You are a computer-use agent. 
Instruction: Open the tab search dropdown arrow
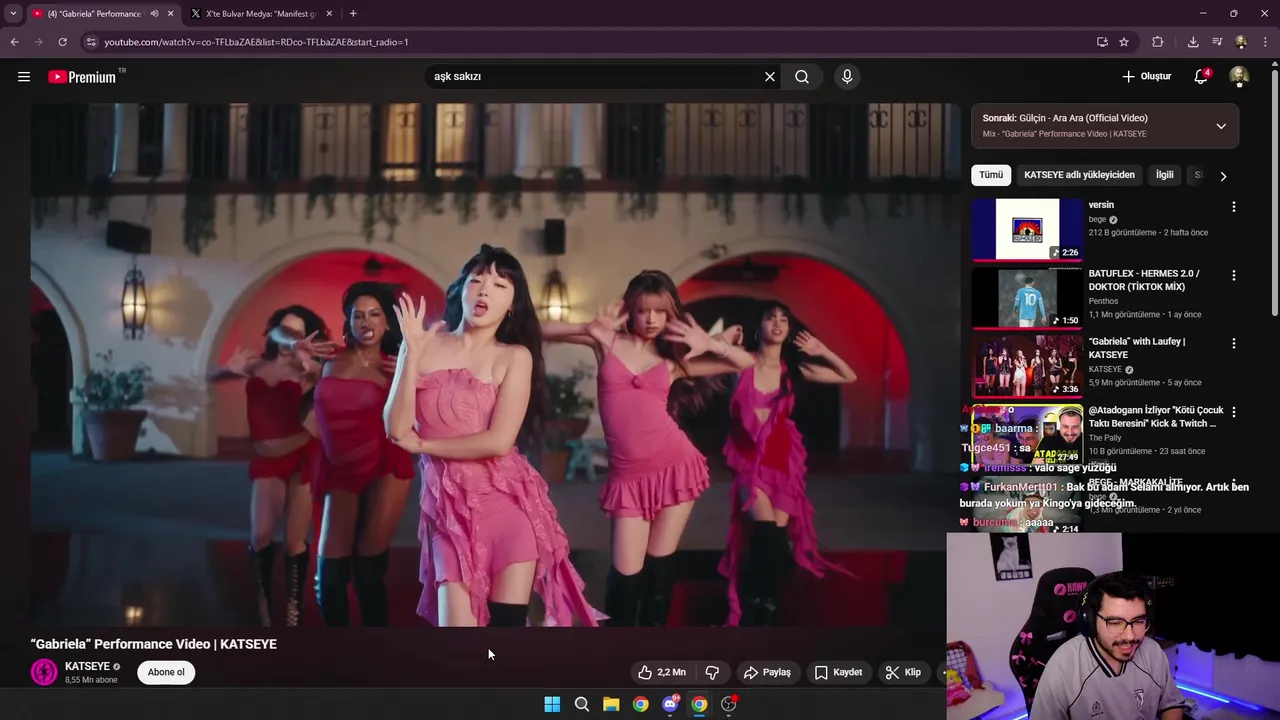click(12, 14)
